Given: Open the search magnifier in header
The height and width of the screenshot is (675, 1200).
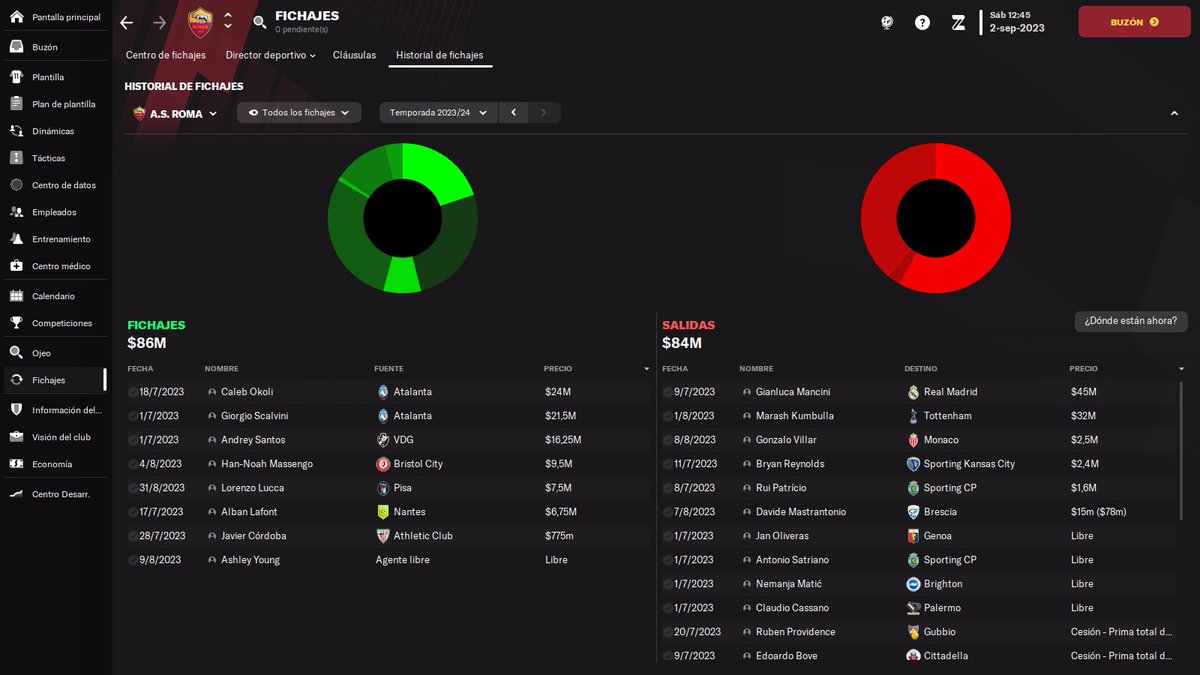Looking at the screenshot, I should click(260, 22).
